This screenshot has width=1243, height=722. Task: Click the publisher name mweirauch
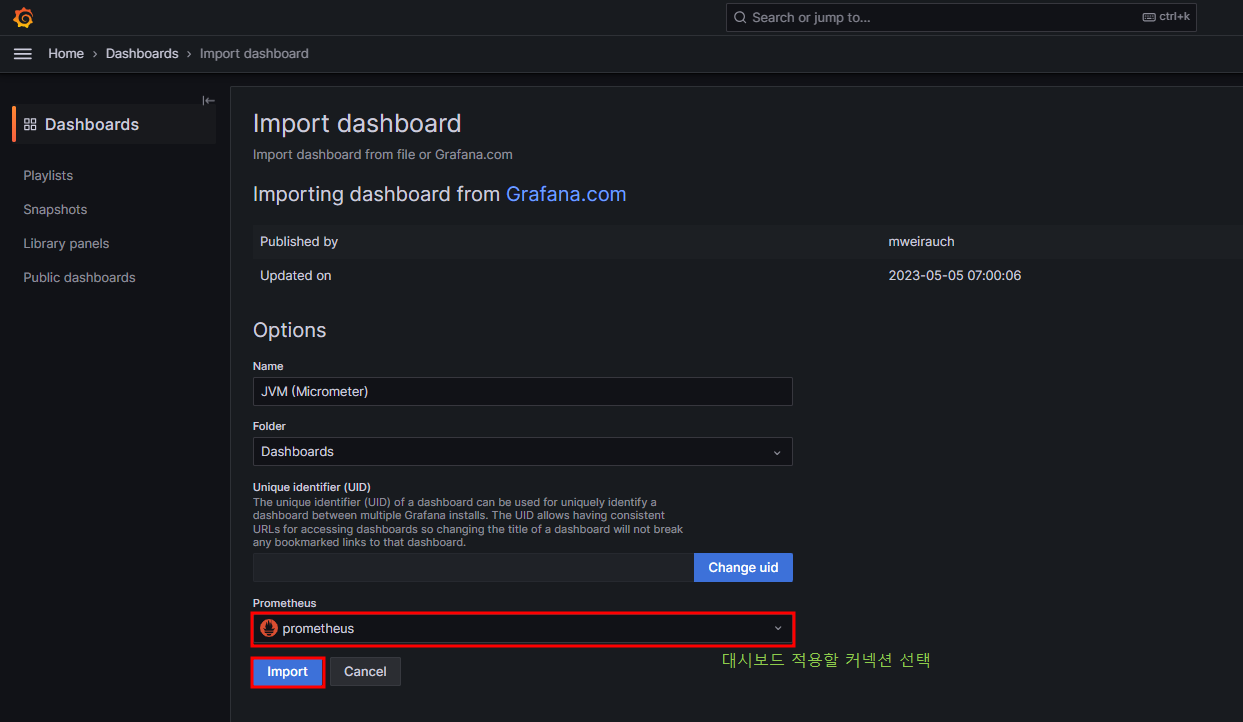click(921, 241)
